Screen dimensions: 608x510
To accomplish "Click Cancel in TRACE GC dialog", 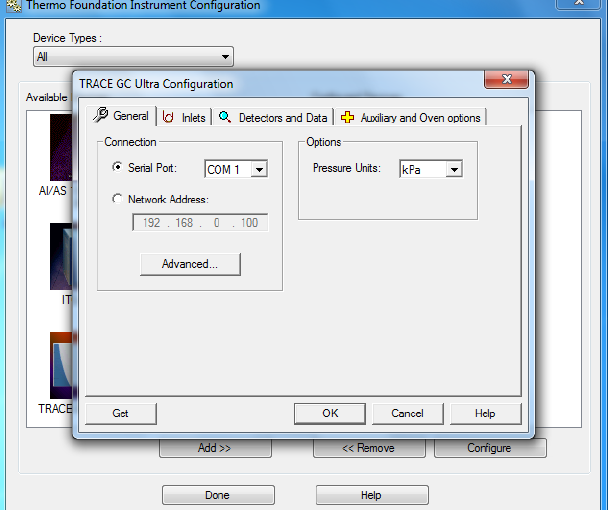I will pyautogui.click(x=408, y=413).
